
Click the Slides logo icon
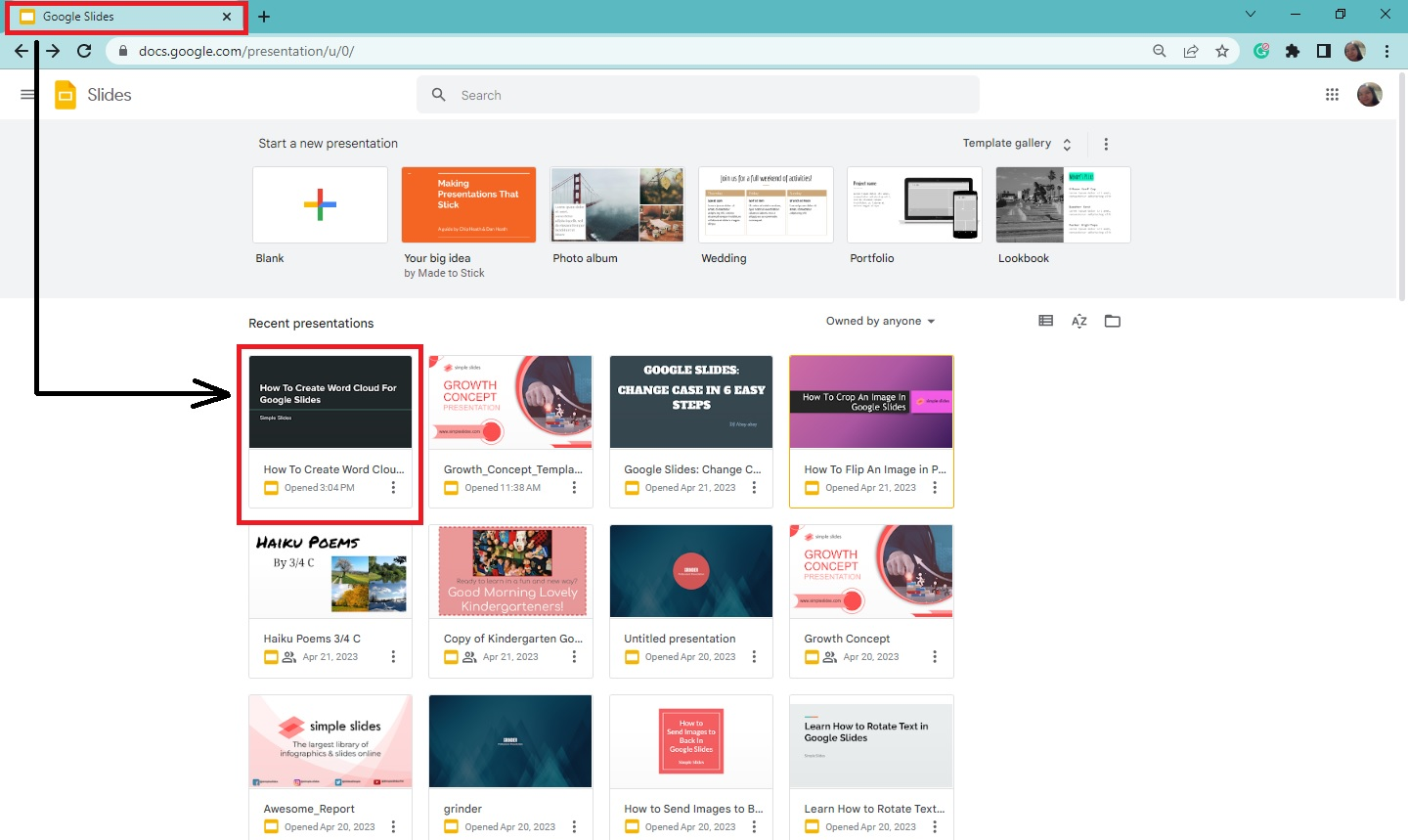click(66, 95)
